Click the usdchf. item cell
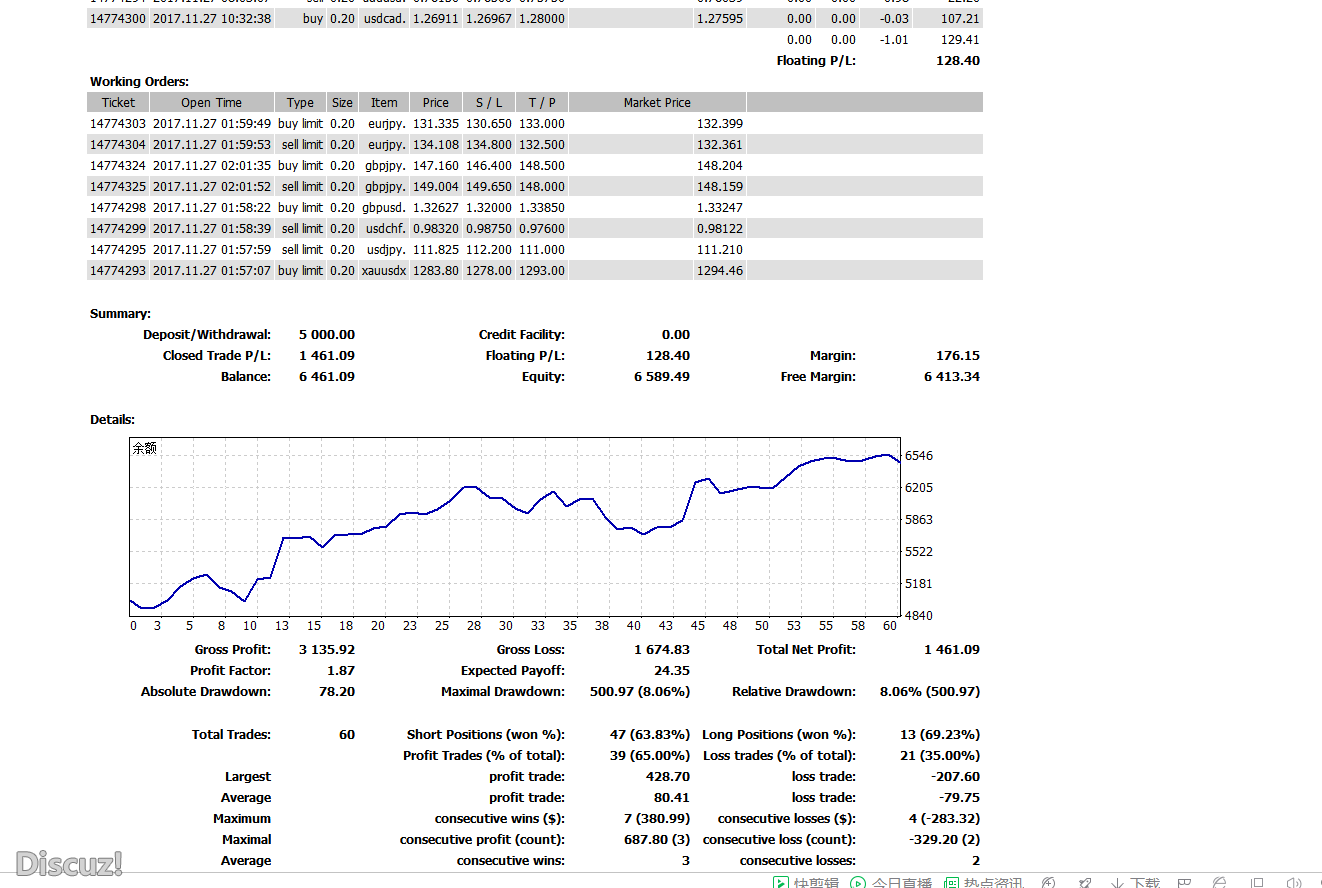1322x888 pixels. pyautogui.click(x=386, y=228)
